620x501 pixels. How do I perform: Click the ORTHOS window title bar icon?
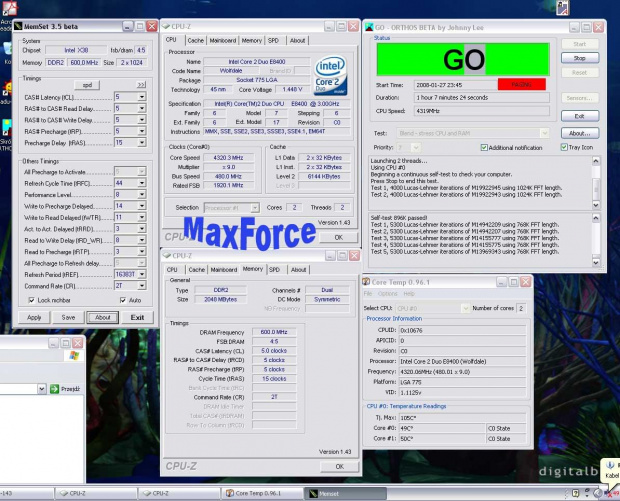369,27
